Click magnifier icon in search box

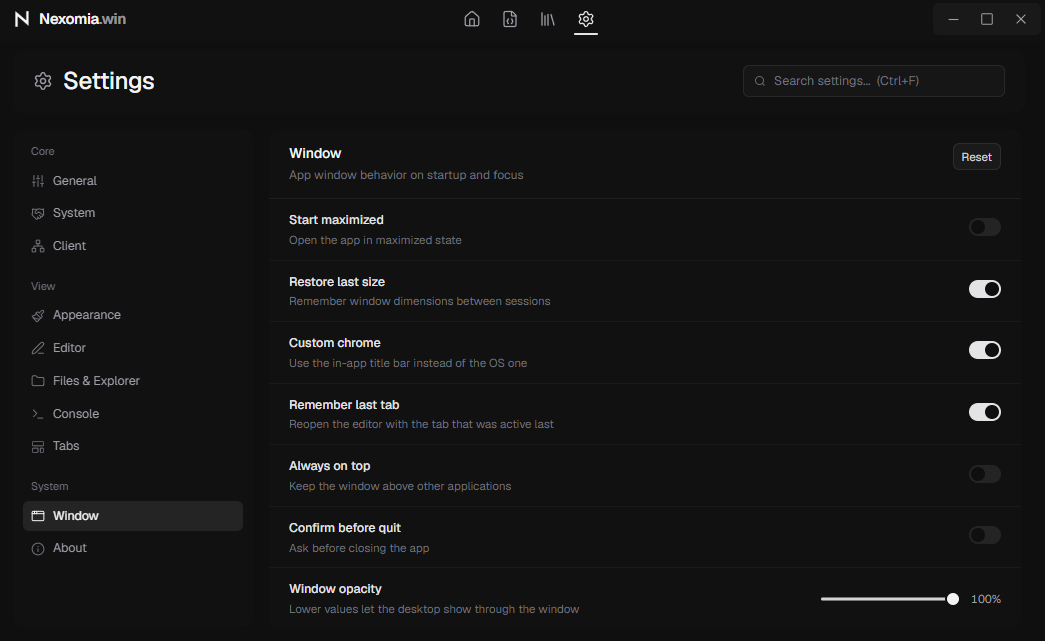tap(760, 81)
